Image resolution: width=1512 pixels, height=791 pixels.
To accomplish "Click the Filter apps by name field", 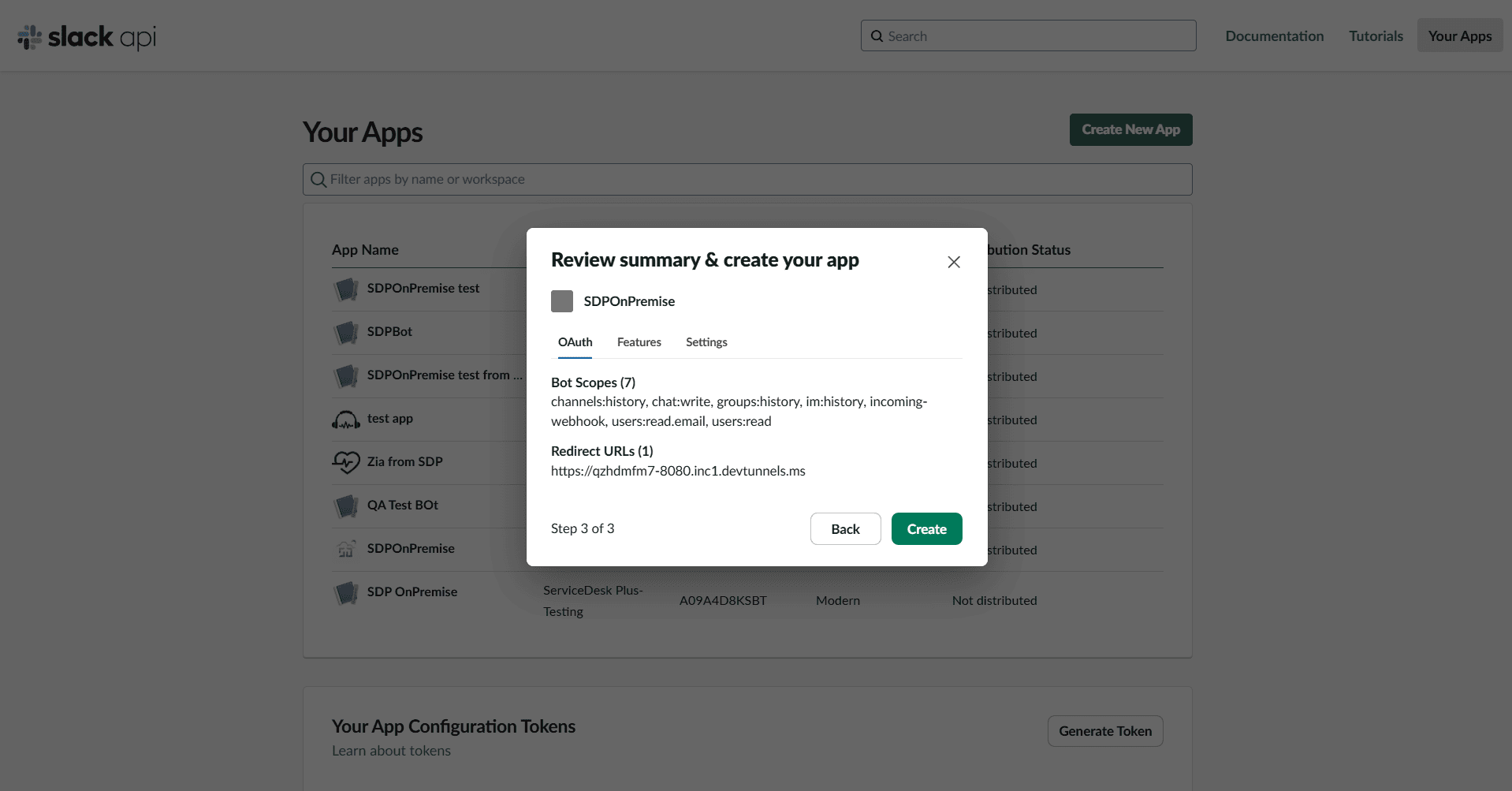I will pyautogui.click(x=747, y=180).
